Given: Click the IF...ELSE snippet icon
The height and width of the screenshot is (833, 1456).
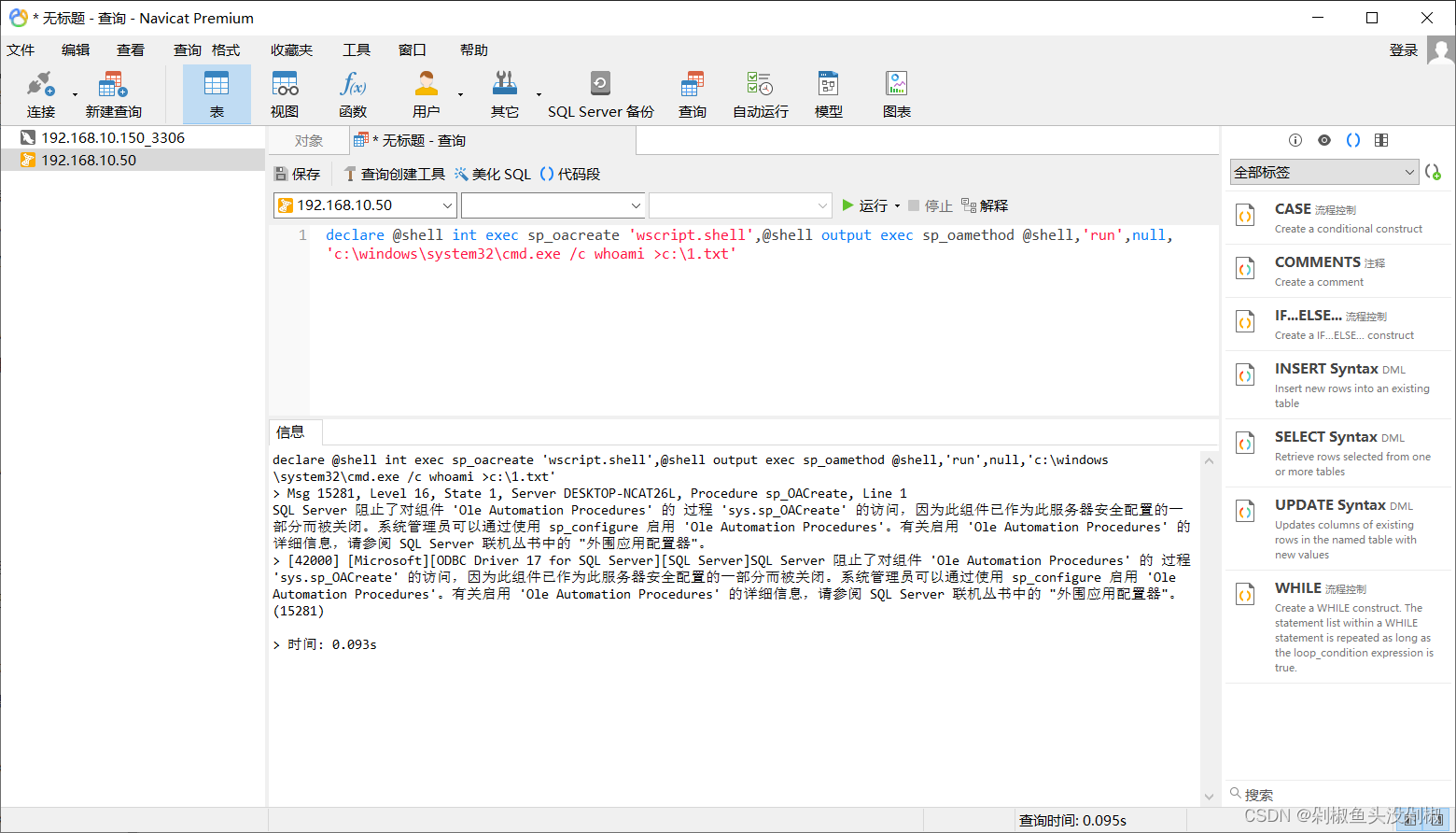Looking at the screenshot, I should 1245,322.
